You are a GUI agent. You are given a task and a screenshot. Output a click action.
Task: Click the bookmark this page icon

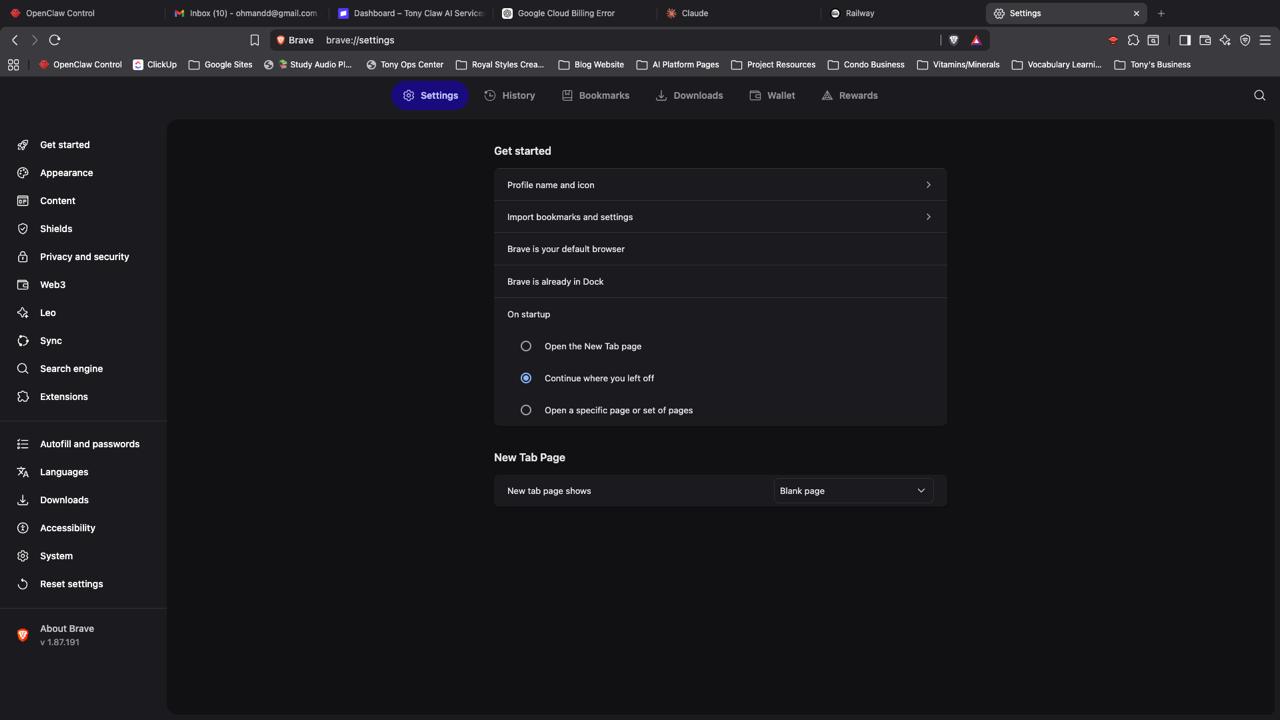[254, 40]
